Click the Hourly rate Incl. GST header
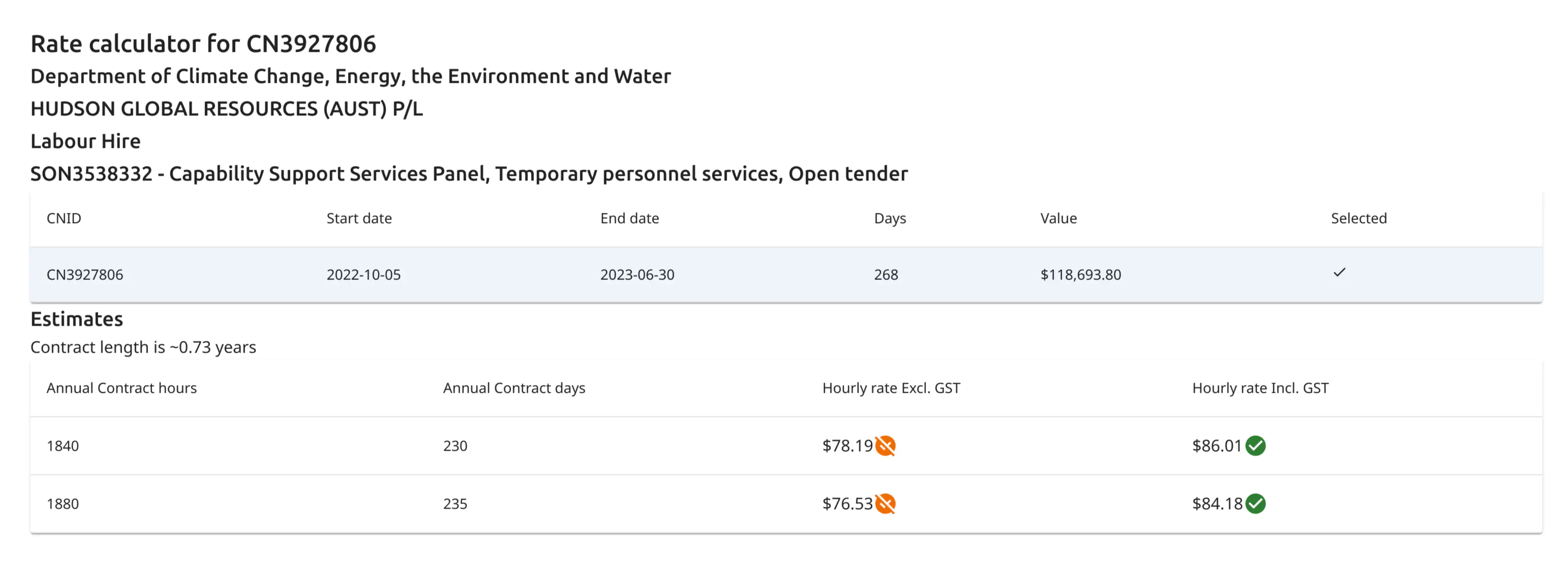Screen dimensions: 1568x564 click(x=1260, y=388)
